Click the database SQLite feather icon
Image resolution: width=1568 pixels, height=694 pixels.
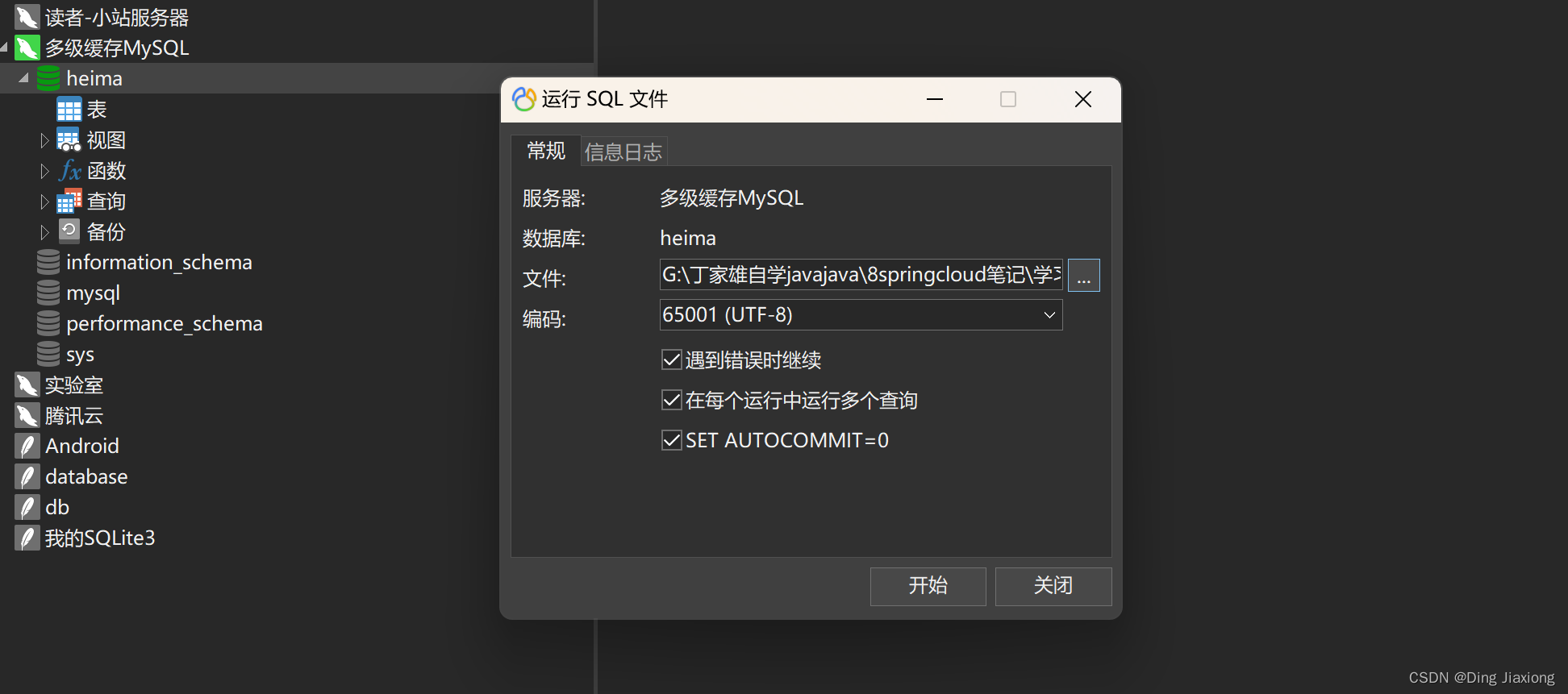click(x=27, y=476)
